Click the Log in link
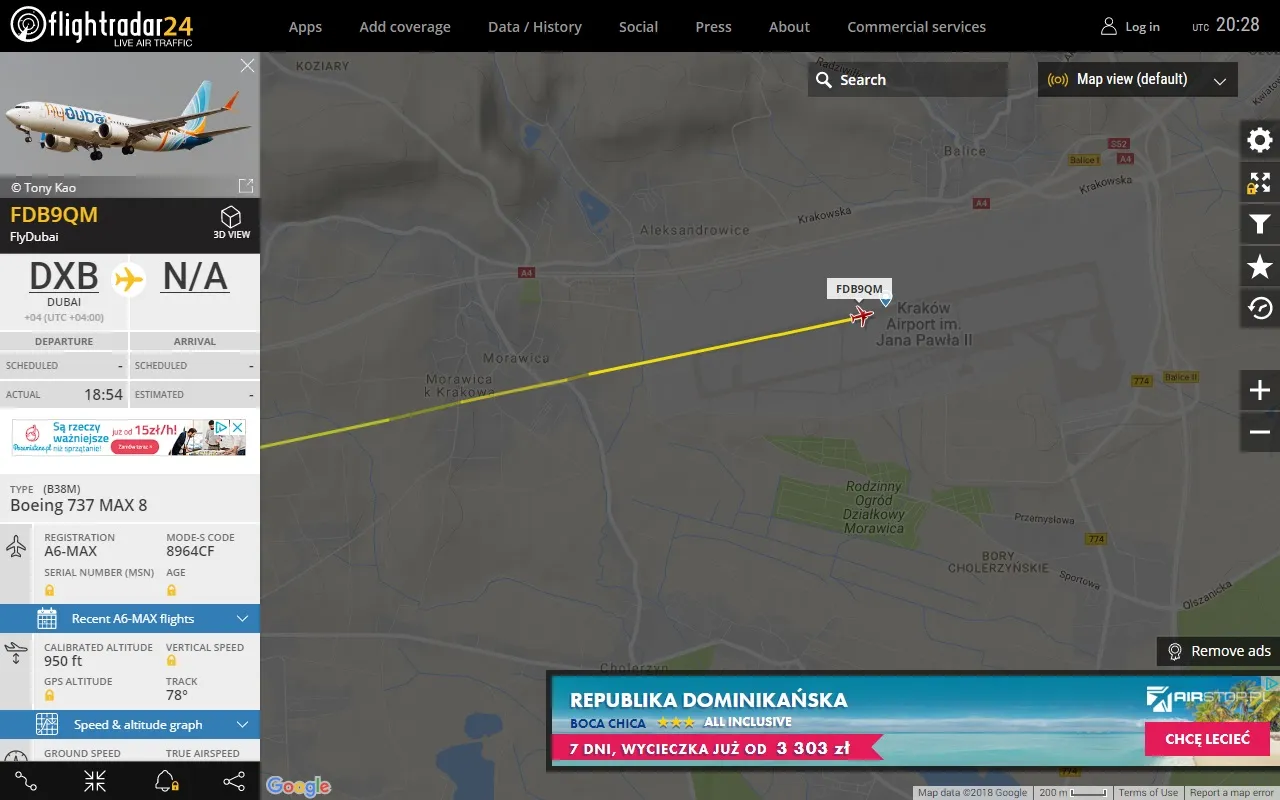Viewport: 1280px width, 800px height. point(1140,26)
